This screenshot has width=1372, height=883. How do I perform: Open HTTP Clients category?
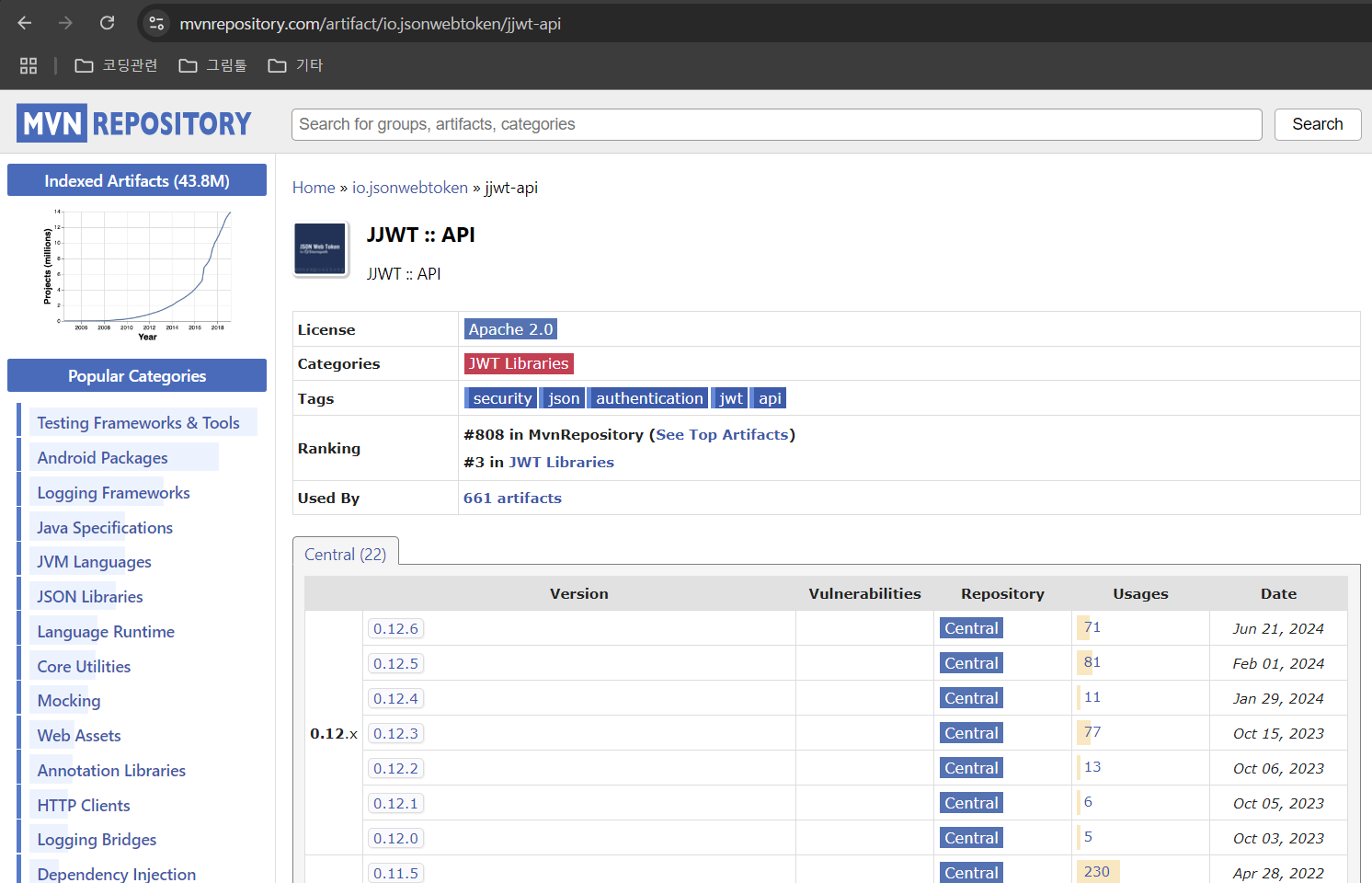click(x=84, y=806)
